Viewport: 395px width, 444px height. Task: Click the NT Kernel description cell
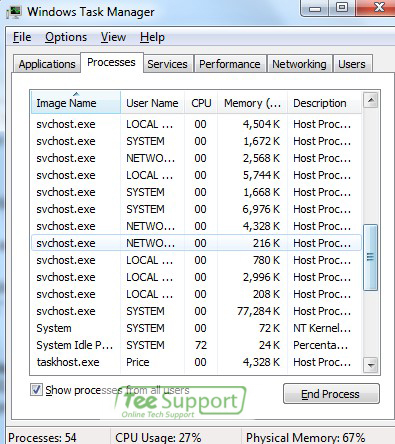pos(322,328)
